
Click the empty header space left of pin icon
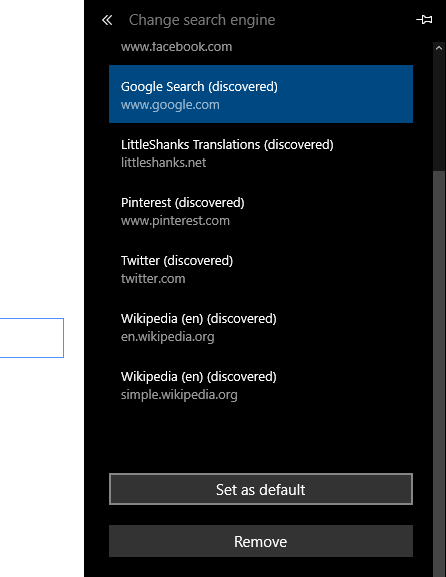tap(344, 20)
